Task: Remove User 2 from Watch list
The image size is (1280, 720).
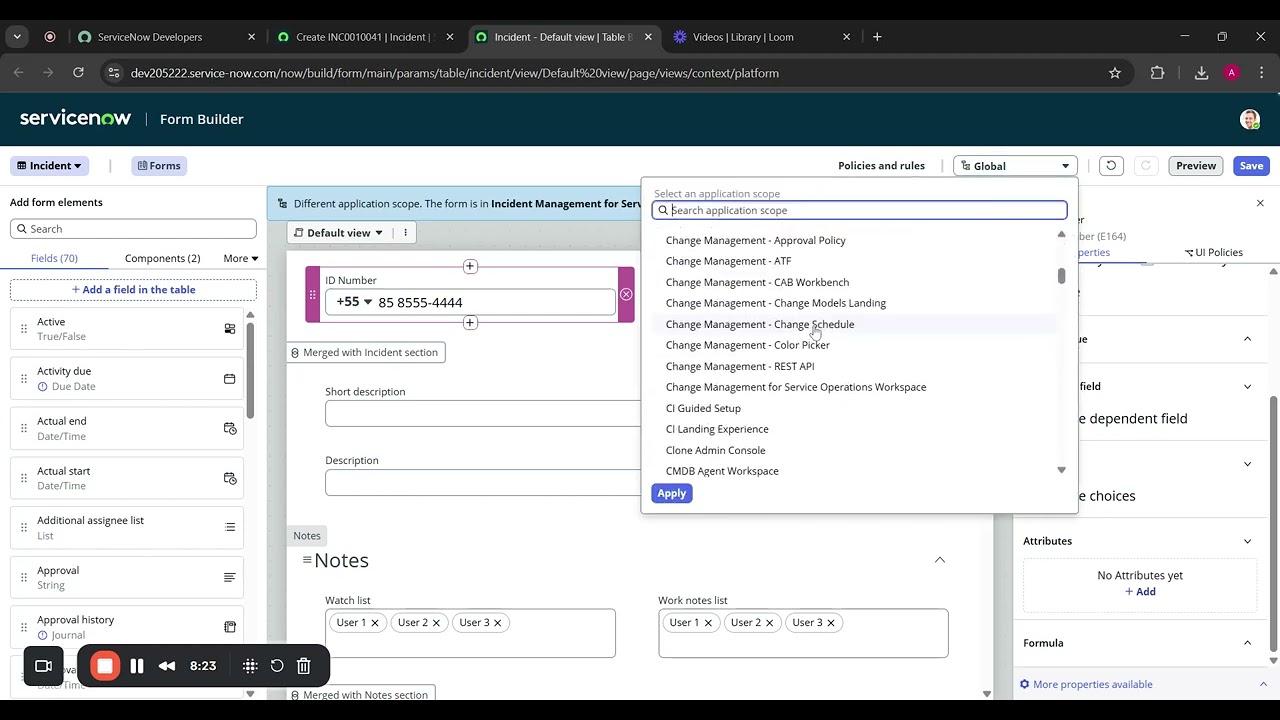Action: pyautogui.click(x=436, y=623)
